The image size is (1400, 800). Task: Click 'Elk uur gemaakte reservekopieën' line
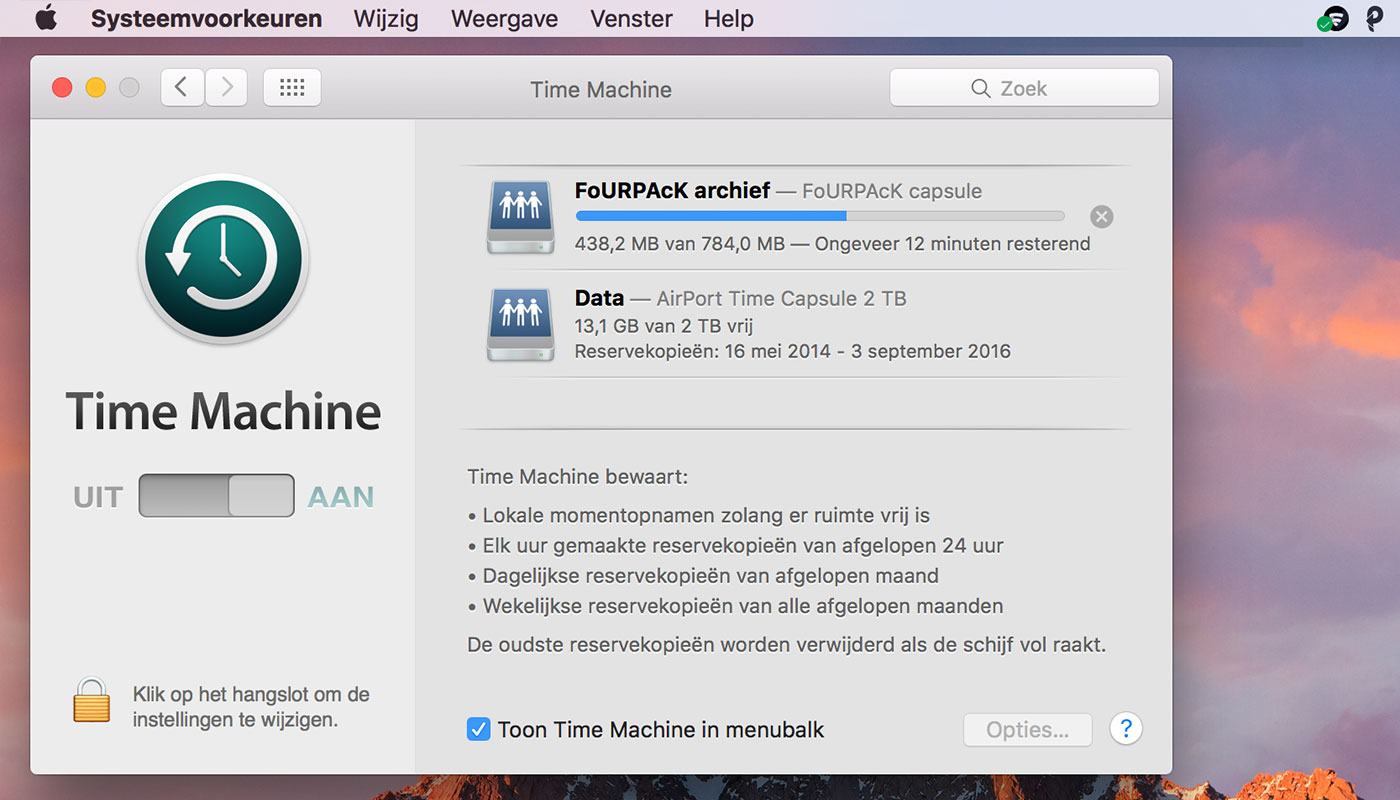pyautogui.click(x=736, y=546)
